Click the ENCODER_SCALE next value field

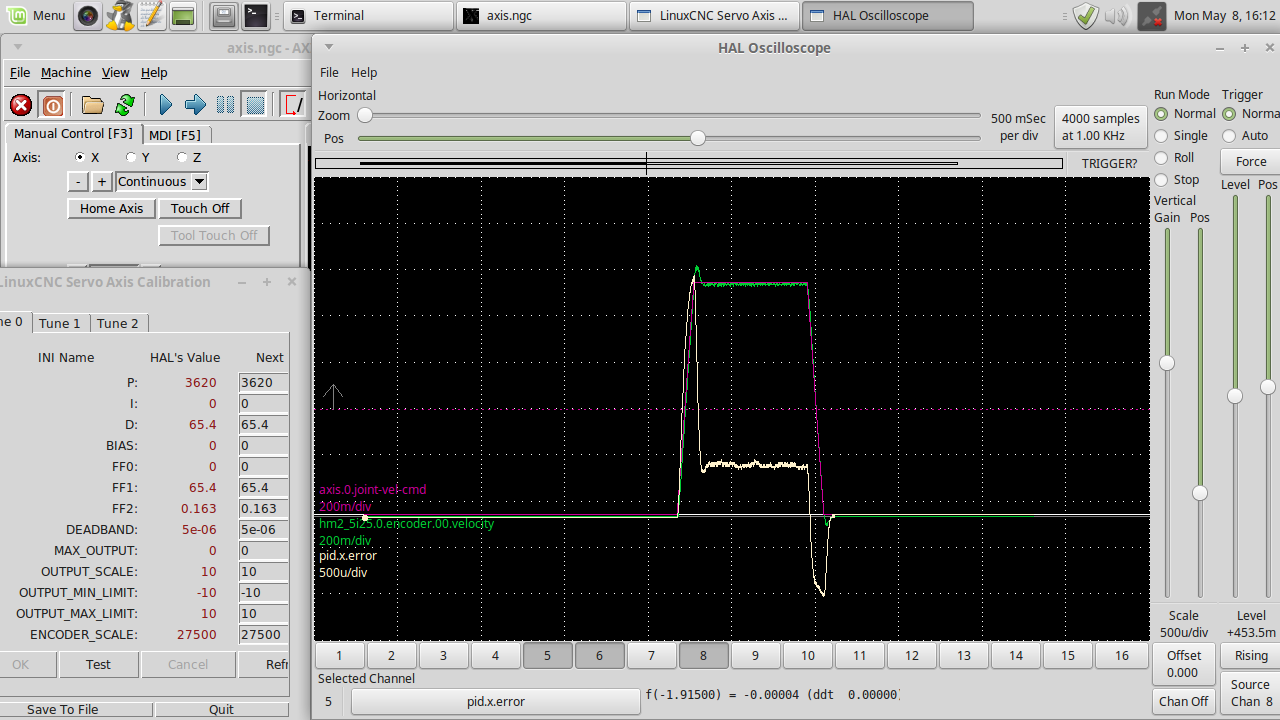point(264,634)
